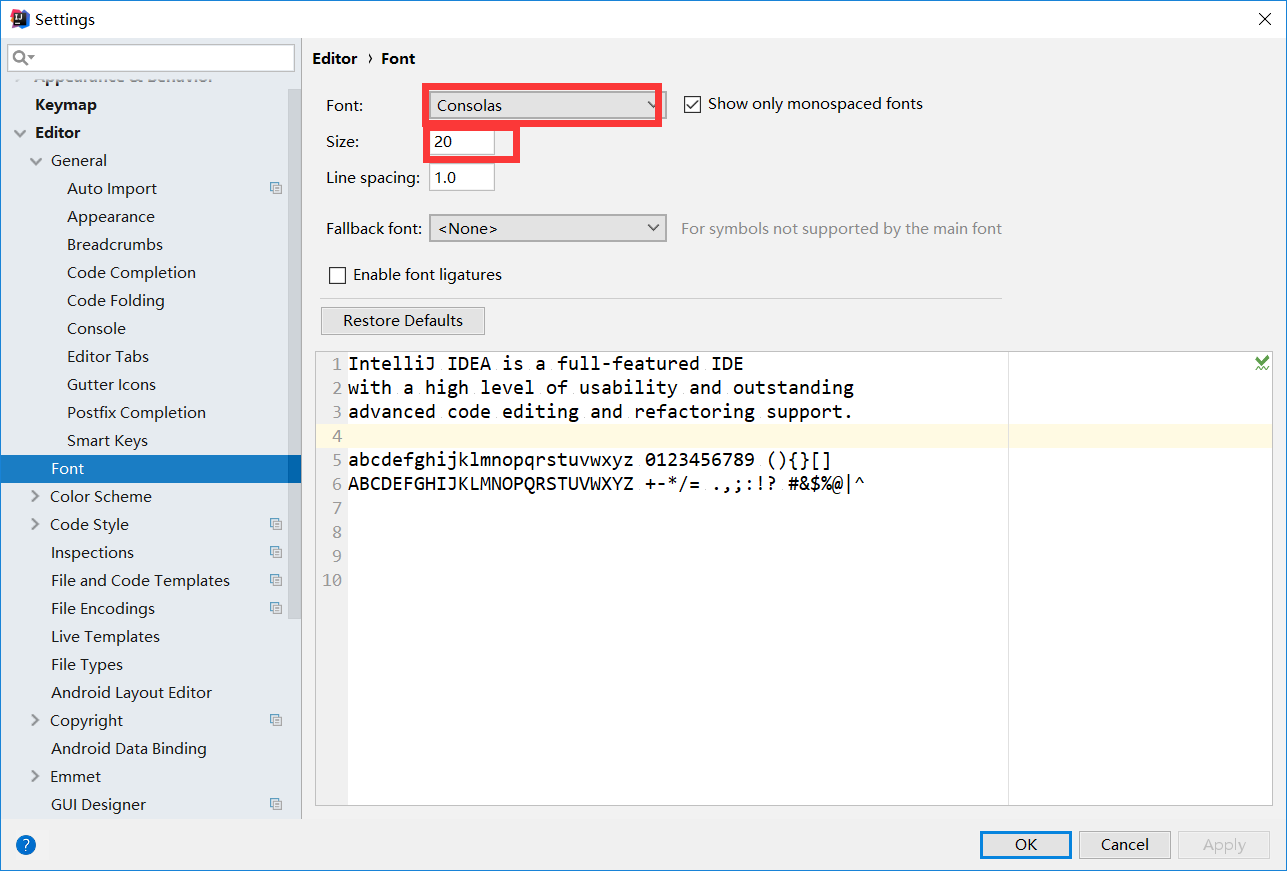Click the Size input field
The height and width of the screenshot is (871, 1287).
point(462,142)
